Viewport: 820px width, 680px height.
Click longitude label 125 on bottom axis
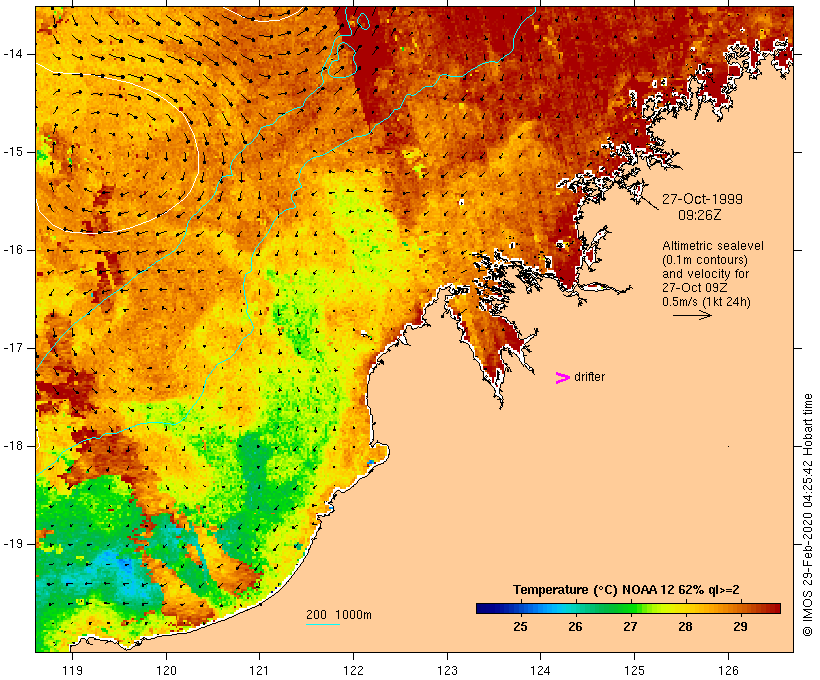click(x=634, y=670)
